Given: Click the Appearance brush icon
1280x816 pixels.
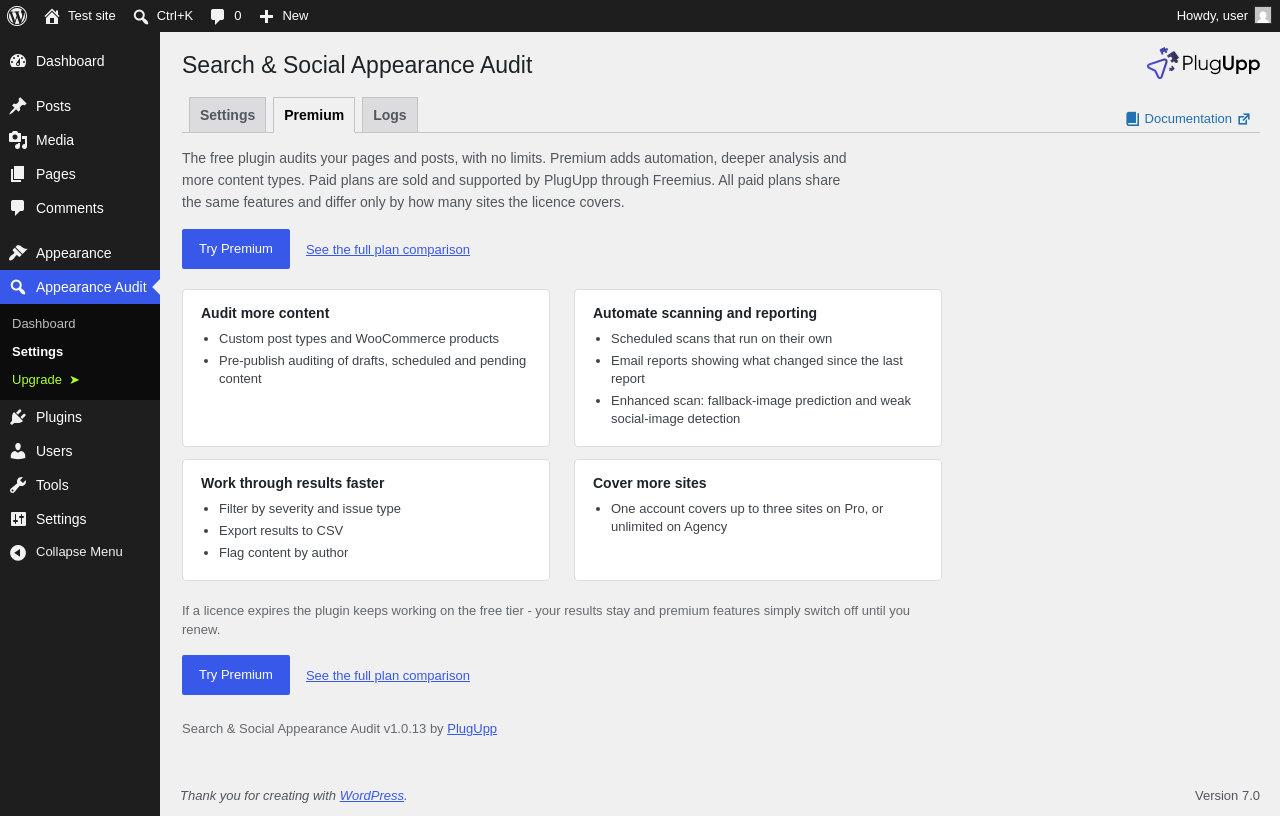Looking at the screenshot, I should click(18, 253).
